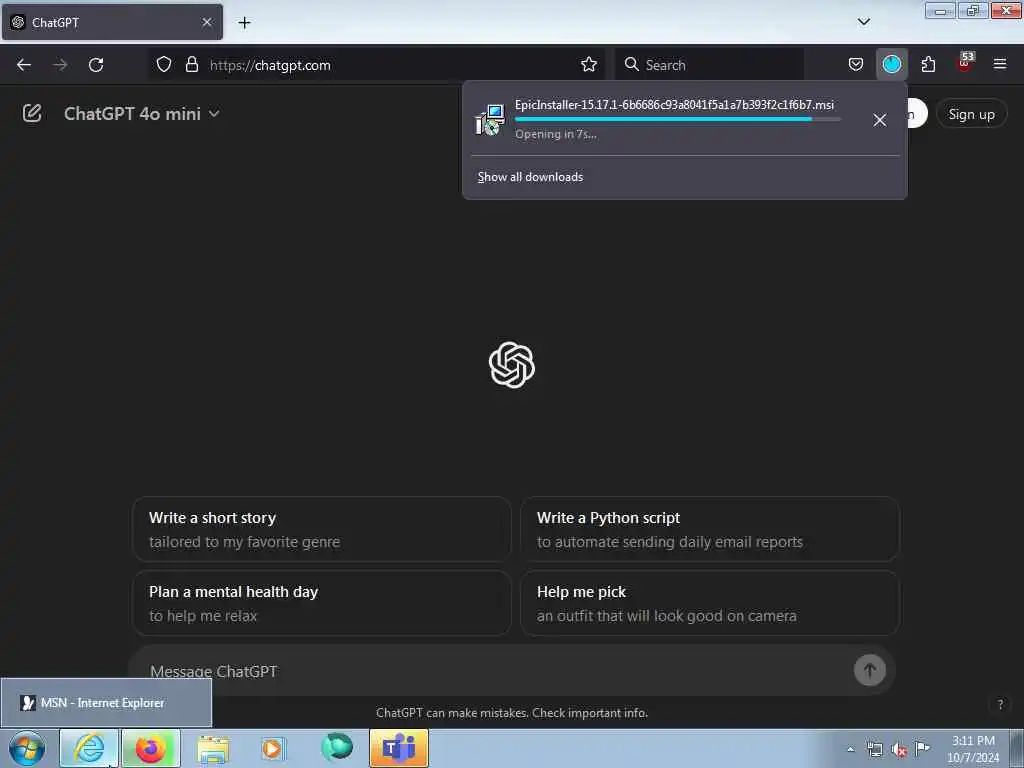Click the network tray icon
Screen dimensions: 1024x768
pos(874,749)
